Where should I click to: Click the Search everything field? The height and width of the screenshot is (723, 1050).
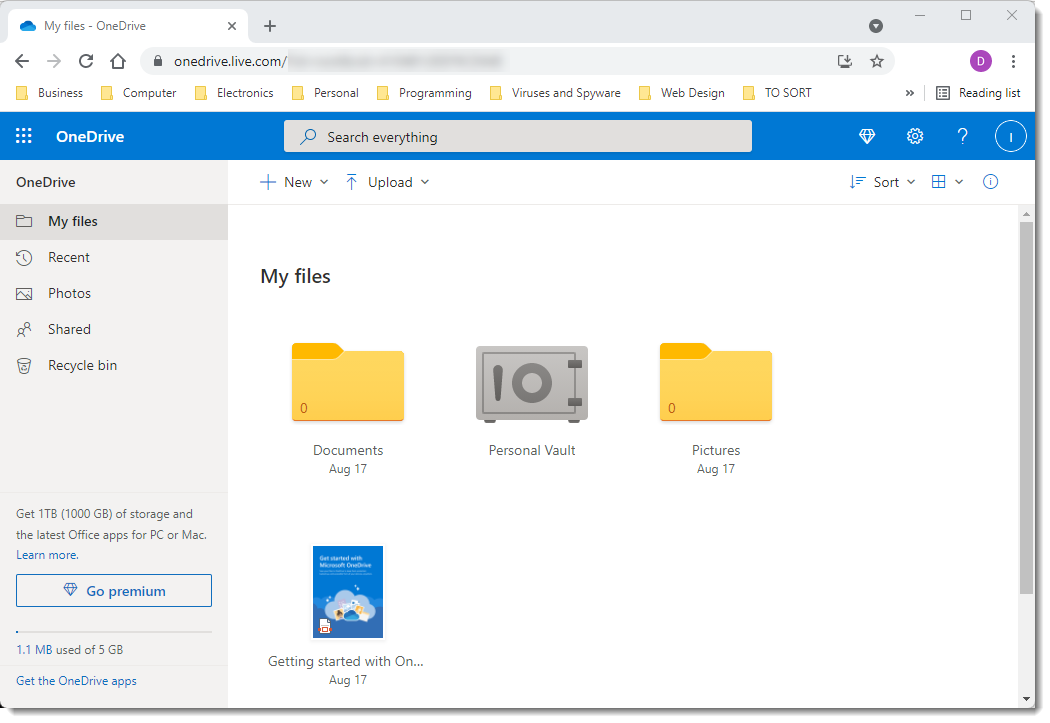517,135
